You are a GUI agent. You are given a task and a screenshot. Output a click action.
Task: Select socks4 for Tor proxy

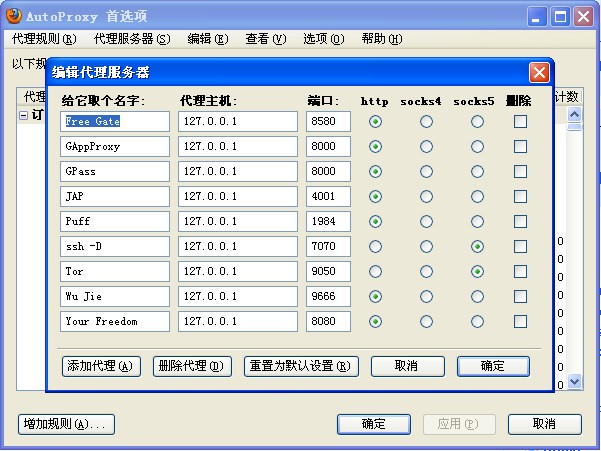click(x=426, y=271)
